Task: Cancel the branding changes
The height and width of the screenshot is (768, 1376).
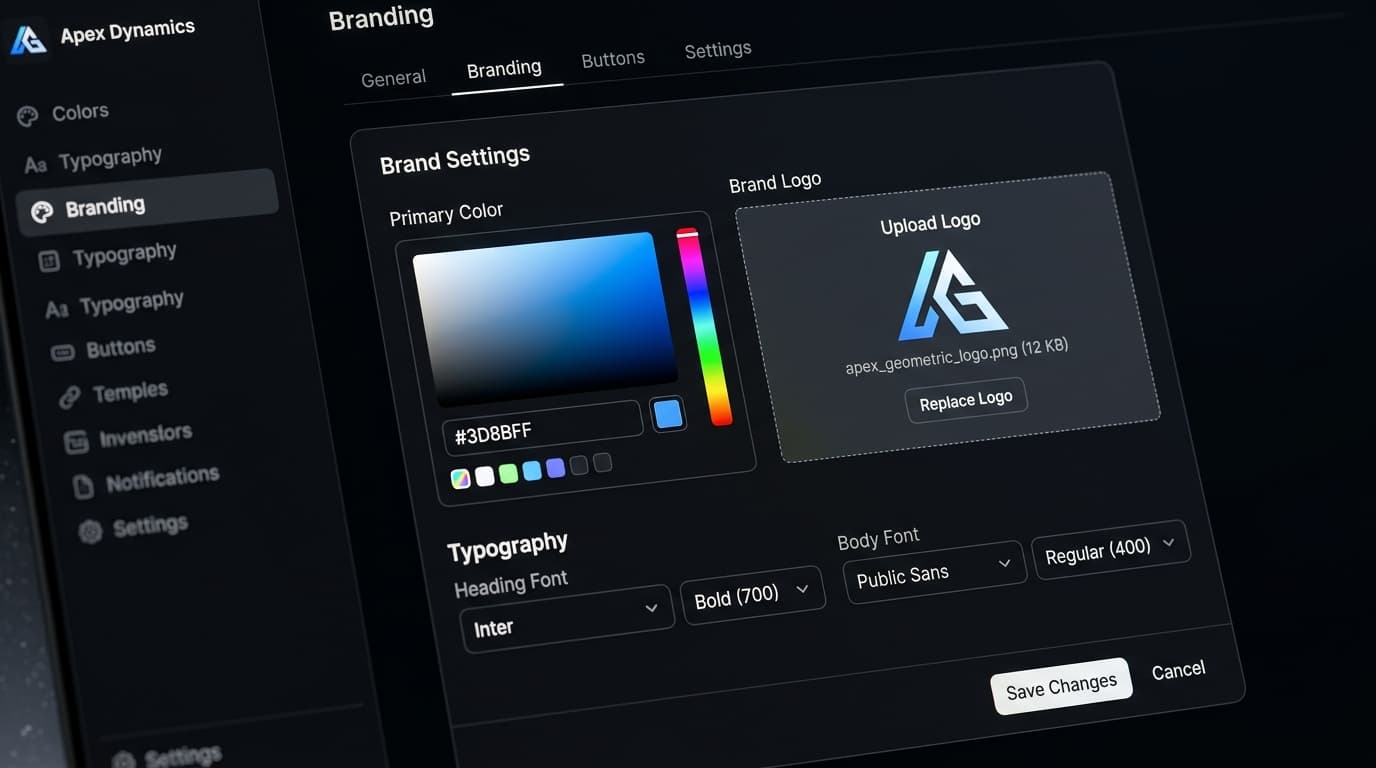Action: 1178,670
